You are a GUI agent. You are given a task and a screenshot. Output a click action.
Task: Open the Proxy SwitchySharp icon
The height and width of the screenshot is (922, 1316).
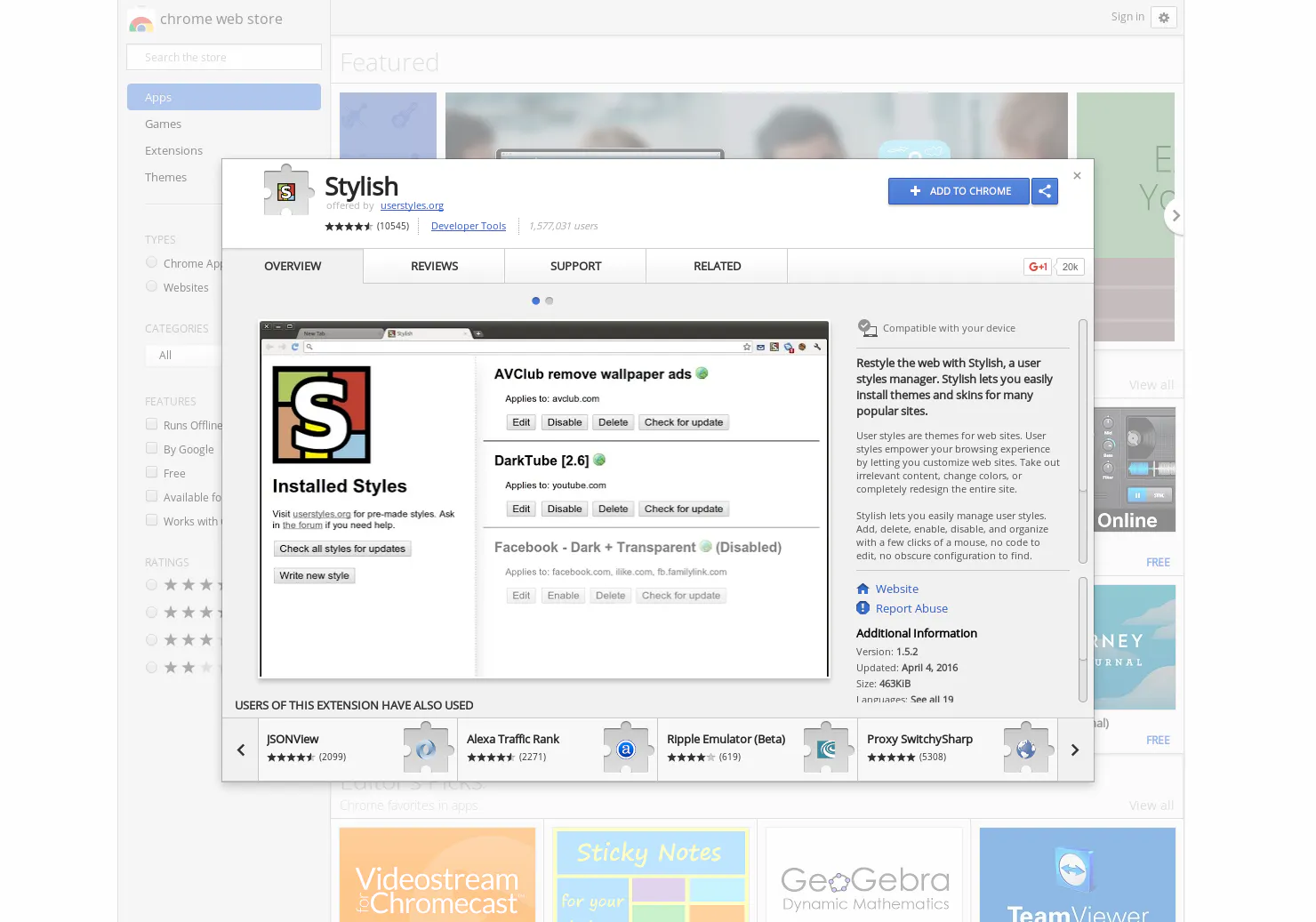pyautogui.click(x=1026, y=749)
